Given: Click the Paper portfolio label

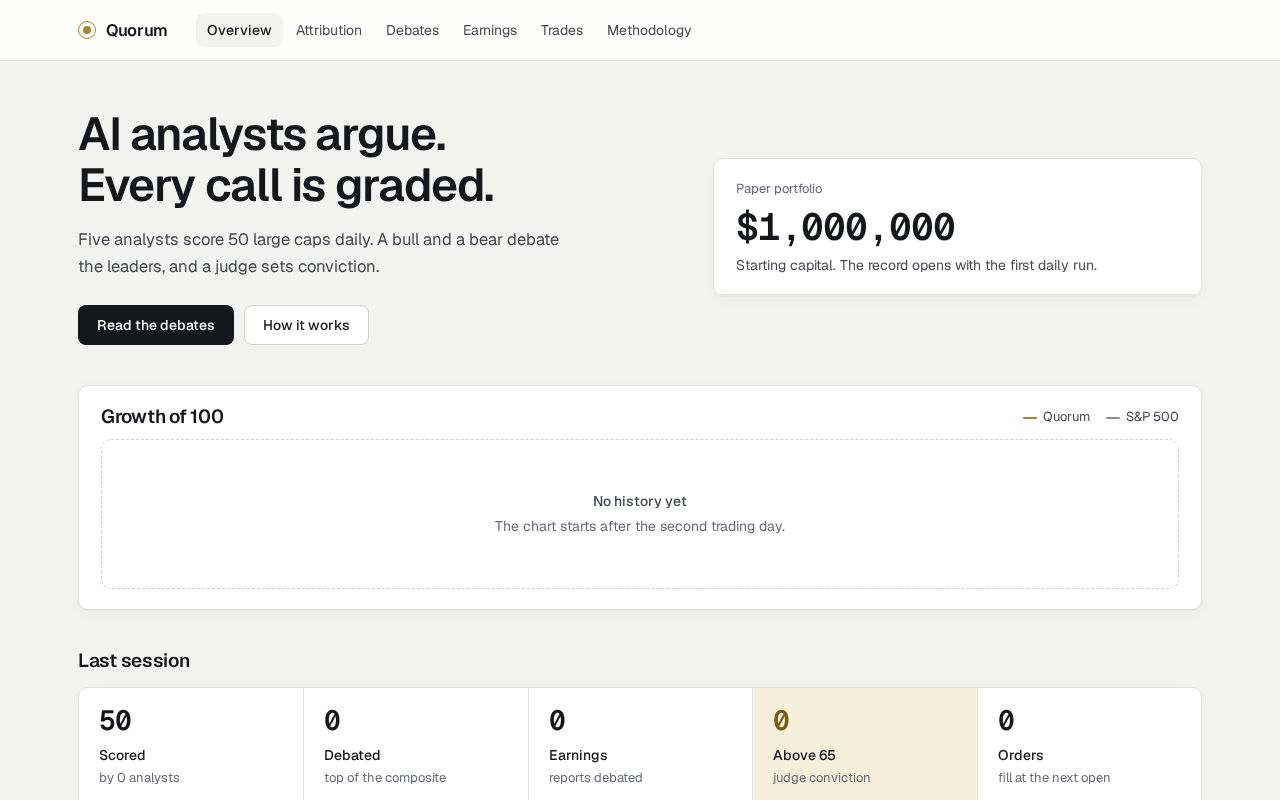Looking at the screenshot, I should pos(779,189).
